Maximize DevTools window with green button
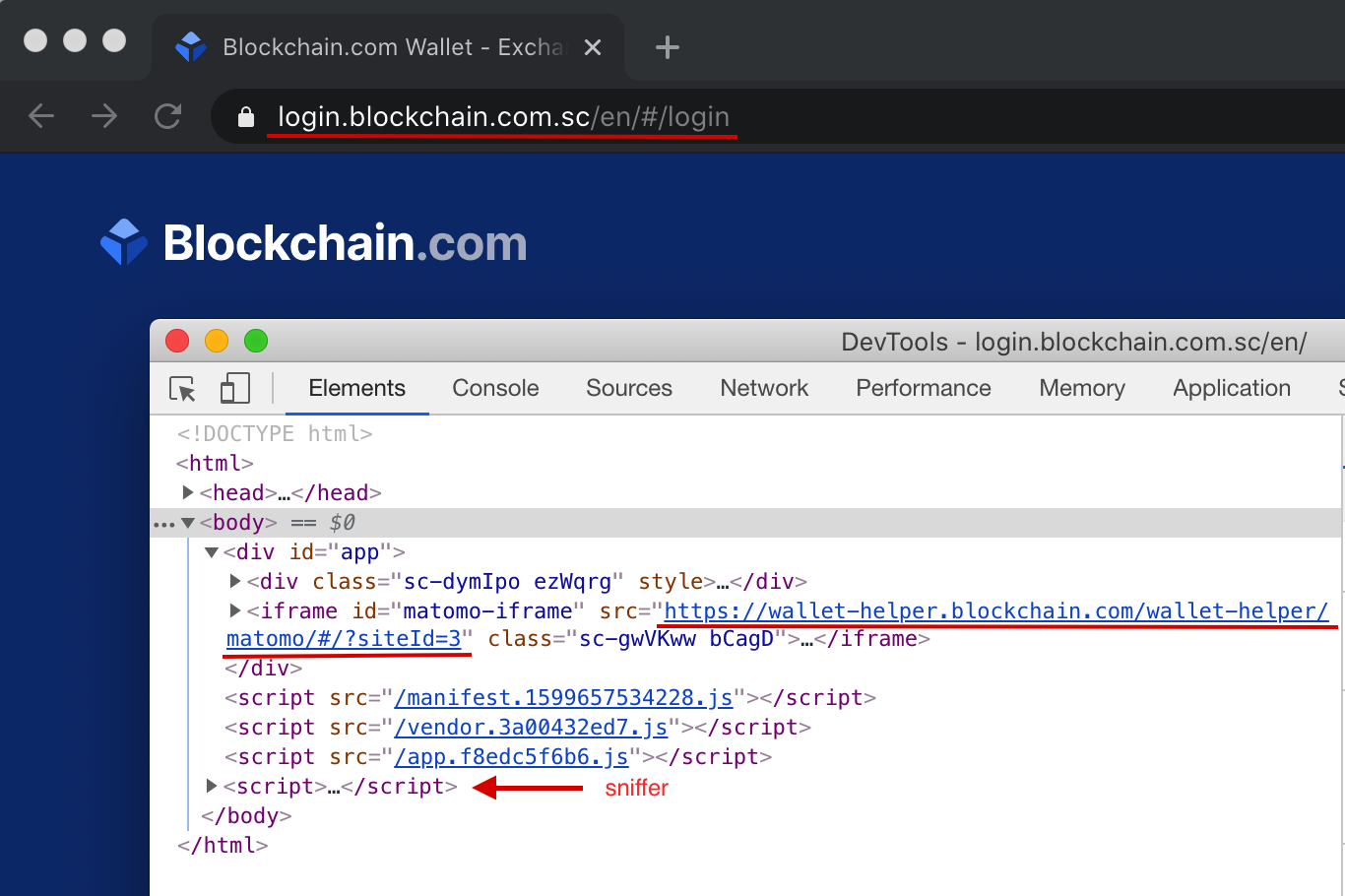The width and height of the screenshot is (1345, 896). tap(256, 341)
